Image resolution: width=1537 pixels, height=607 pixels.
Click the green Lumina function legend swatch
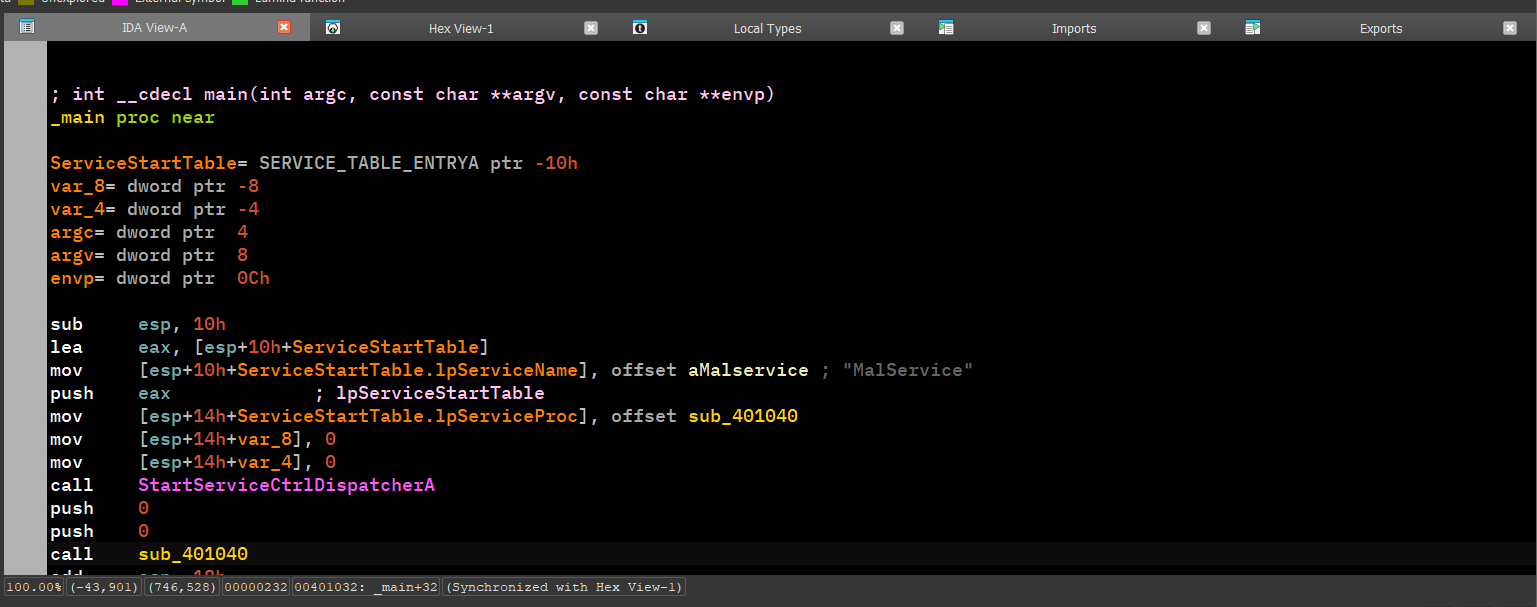tap(240, 3)
